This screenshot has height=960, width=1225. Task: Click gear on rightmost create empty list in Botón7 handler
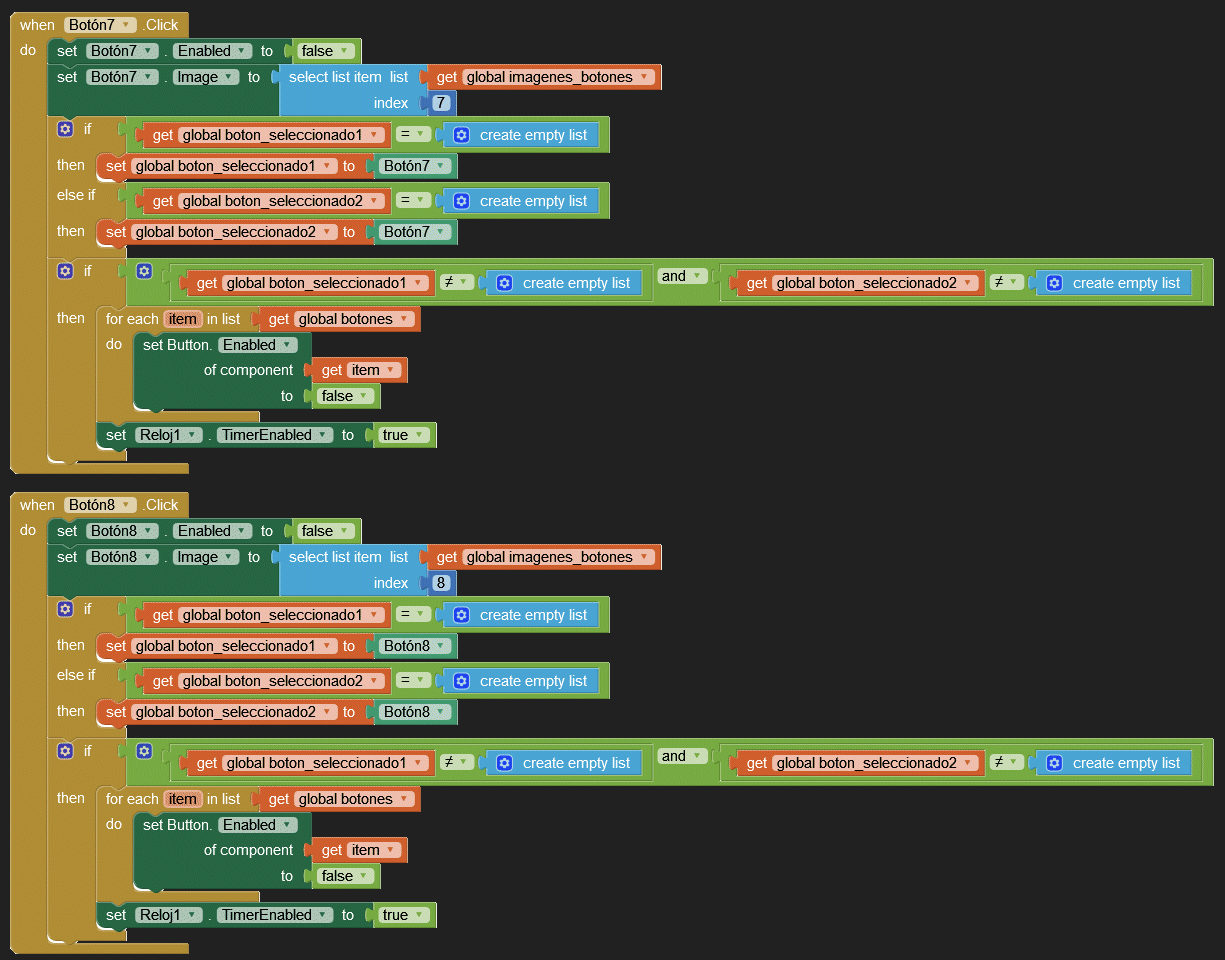click(1054, 283)
